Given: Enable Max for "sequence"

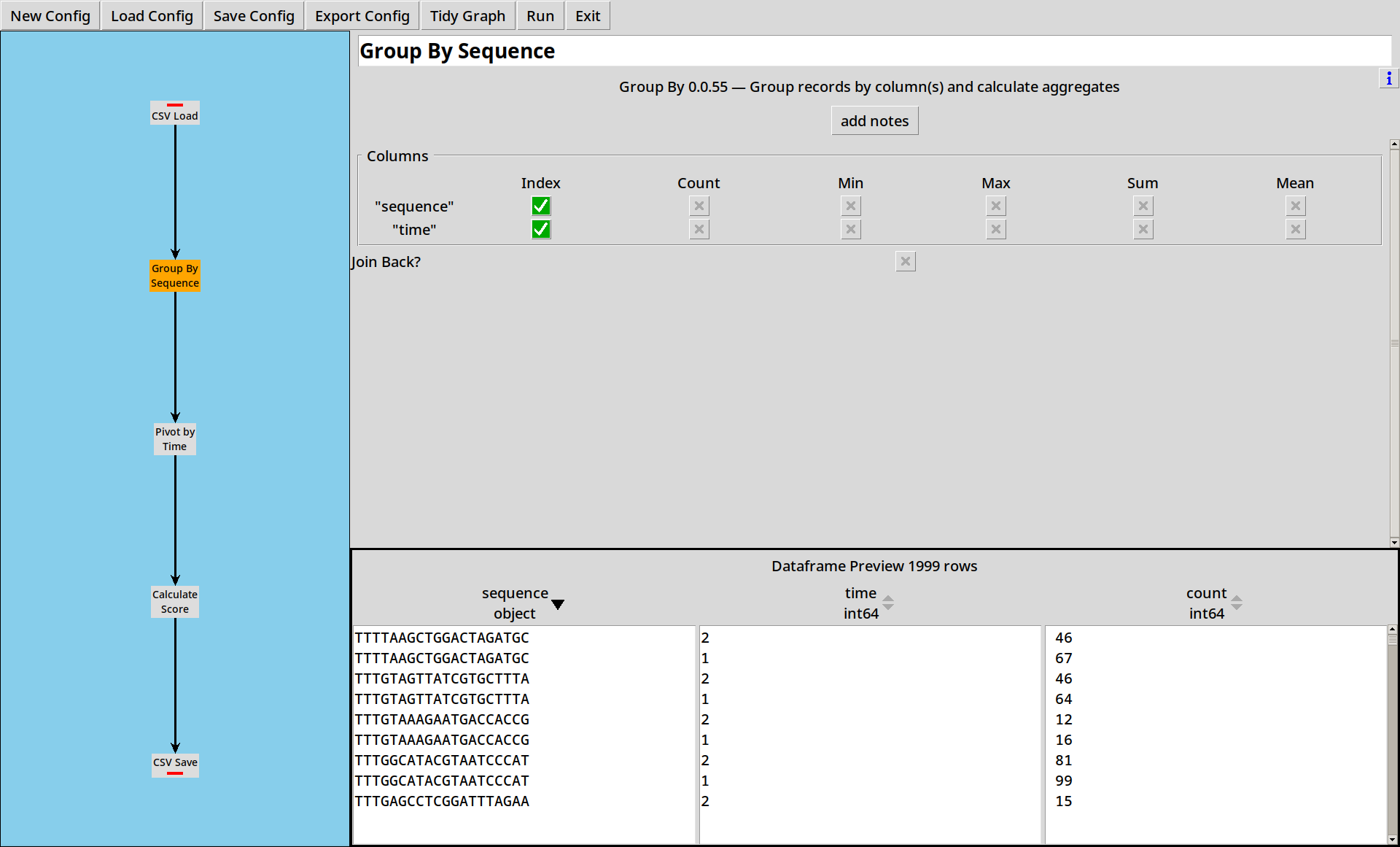Looking at the screenshot, I should [996, 206].
